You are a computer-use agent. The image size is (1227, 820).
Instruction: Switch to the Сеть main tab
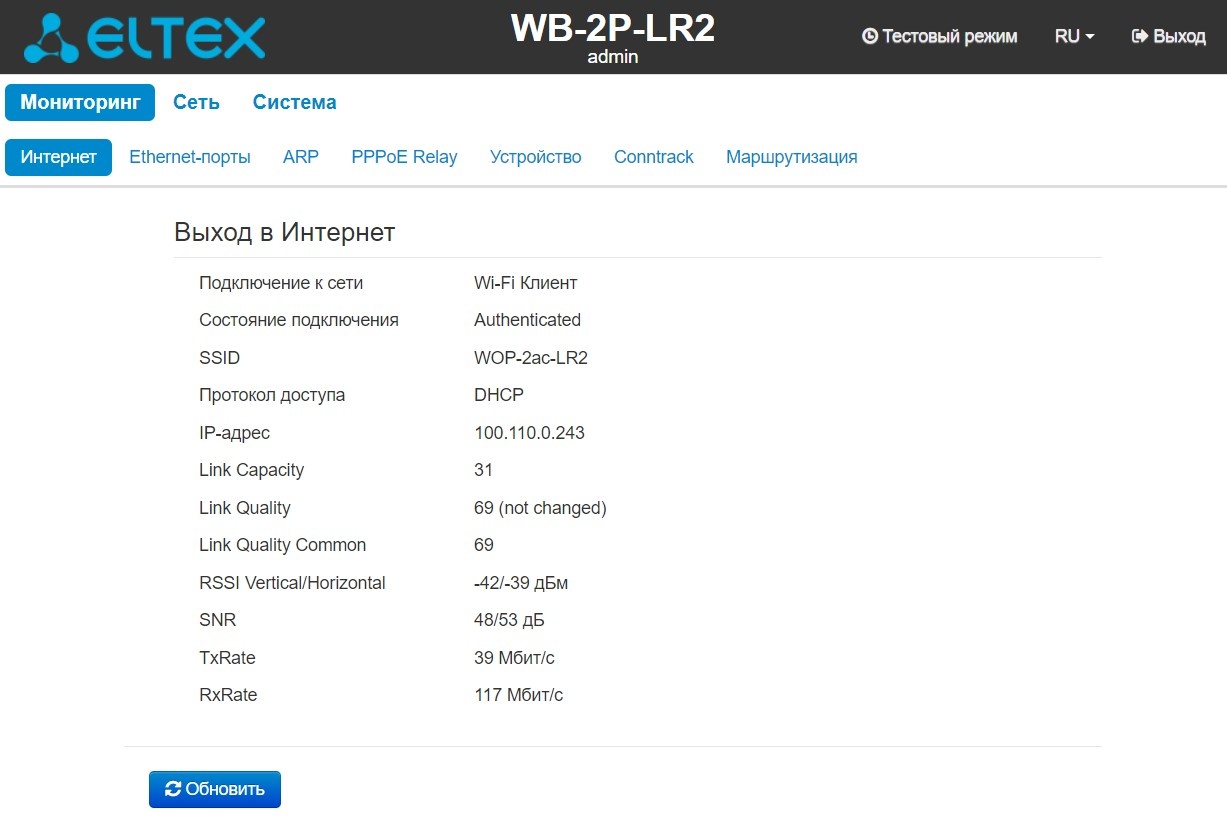click(196, 102)
